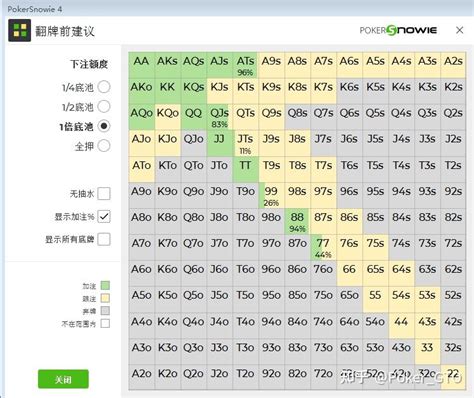Close the preflop advice dialog with X
The height and width of the screenshot is (398, 474).
click(460, 30)
